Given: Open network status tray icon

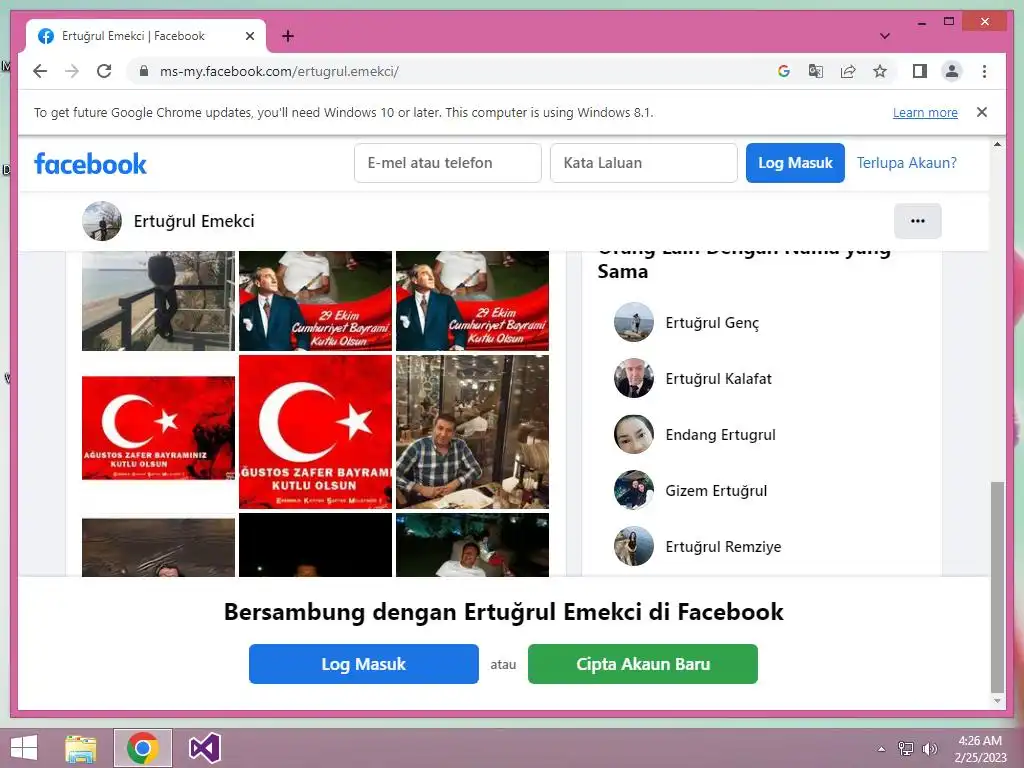Looking at the screenshot, I should pyautogui.click(x=906, y=749).
